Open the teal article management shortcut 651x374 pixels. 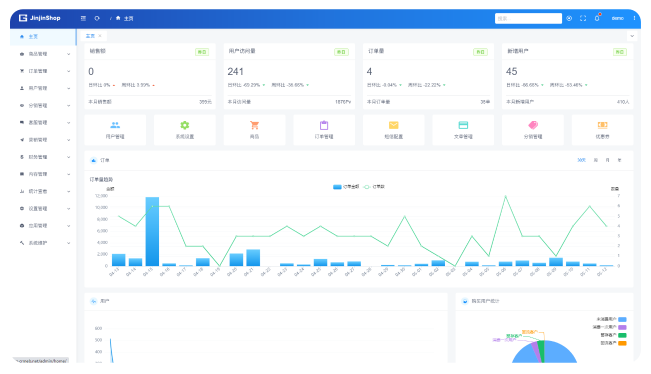pos(463,130)
